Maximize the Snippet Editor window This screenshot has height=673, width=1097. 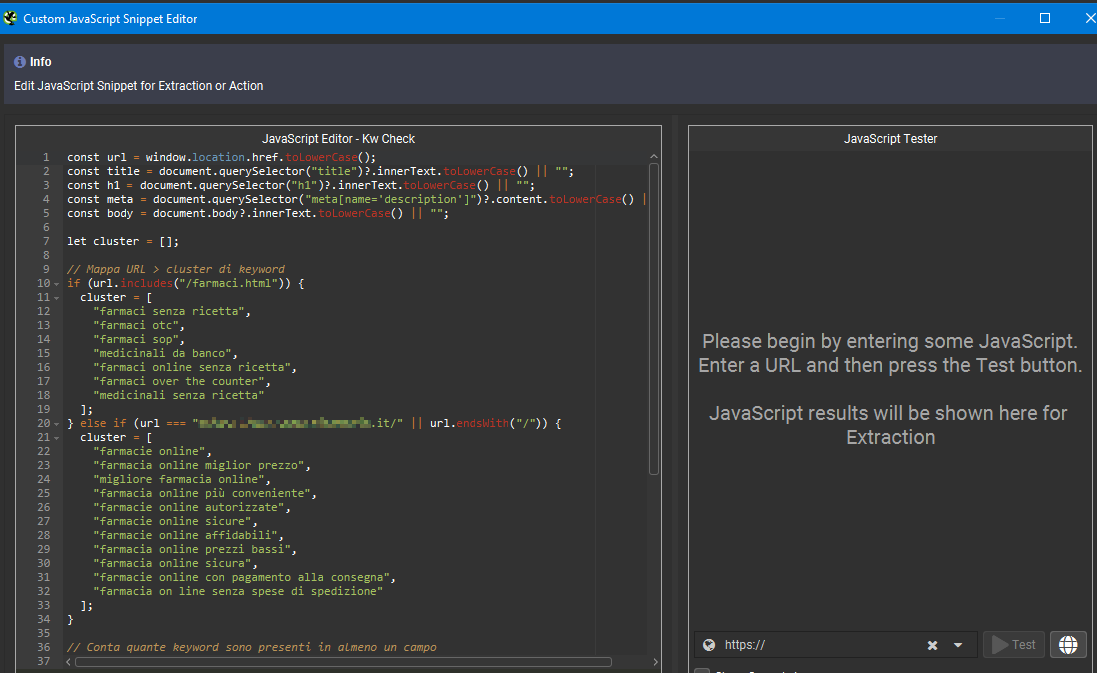click(1045, 18)
